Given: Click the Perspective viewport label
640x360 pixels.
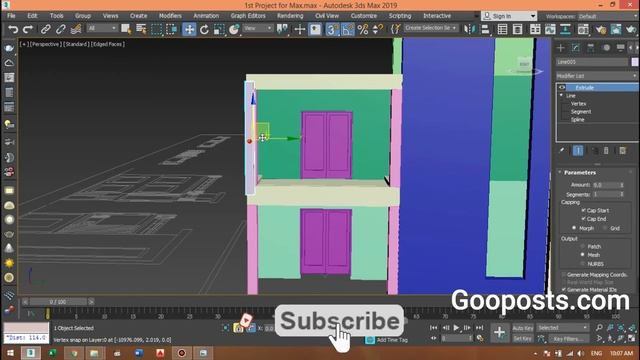Looking at the screenshot, I should point(45,44).
